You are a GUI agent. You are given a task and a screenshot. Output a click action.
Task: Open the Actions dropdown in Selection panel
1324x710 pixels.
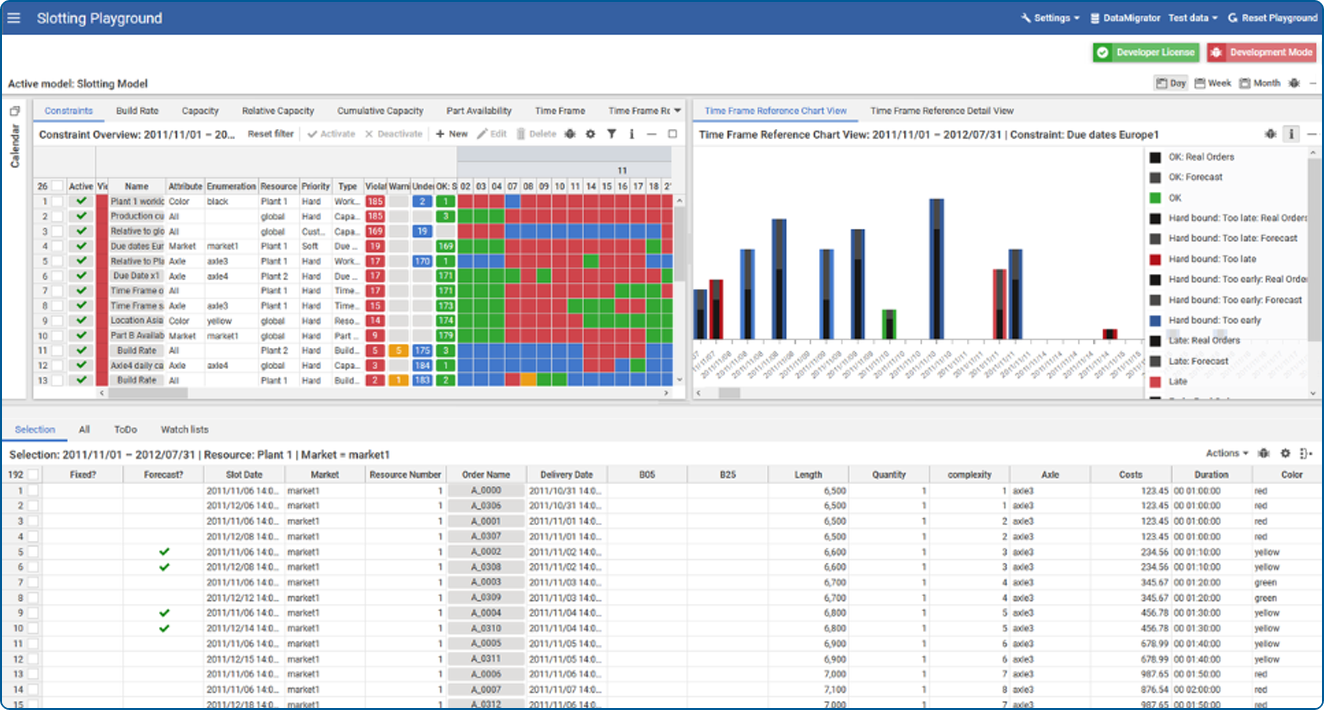pyautogui.click(x=1227, y=453)
